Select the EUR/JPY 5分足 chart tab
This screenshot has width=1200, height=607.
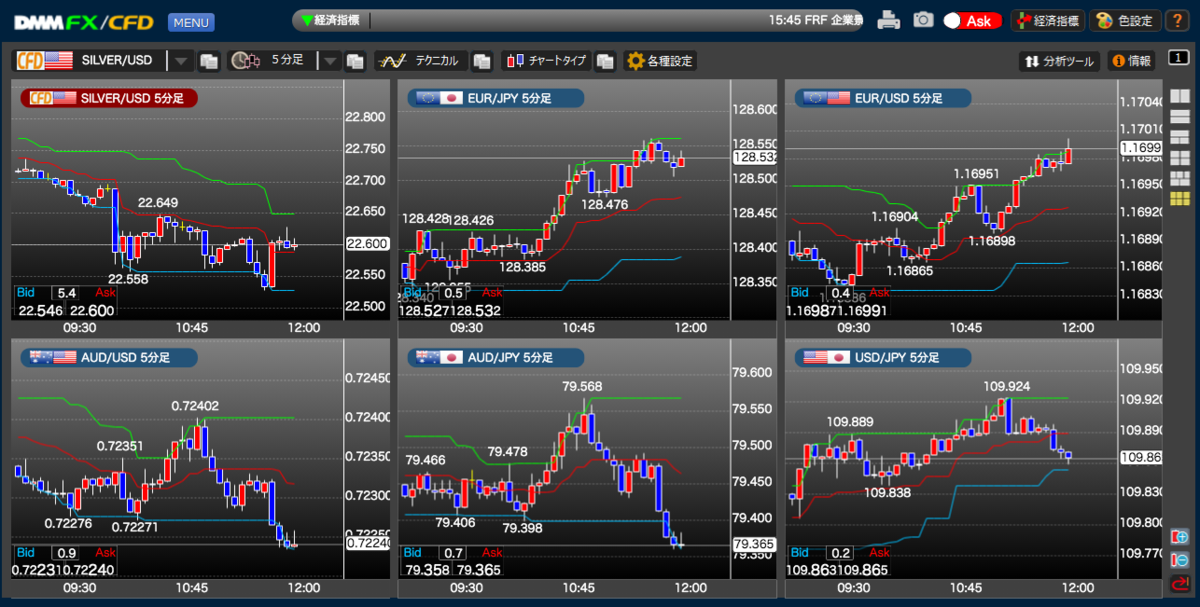497,98
